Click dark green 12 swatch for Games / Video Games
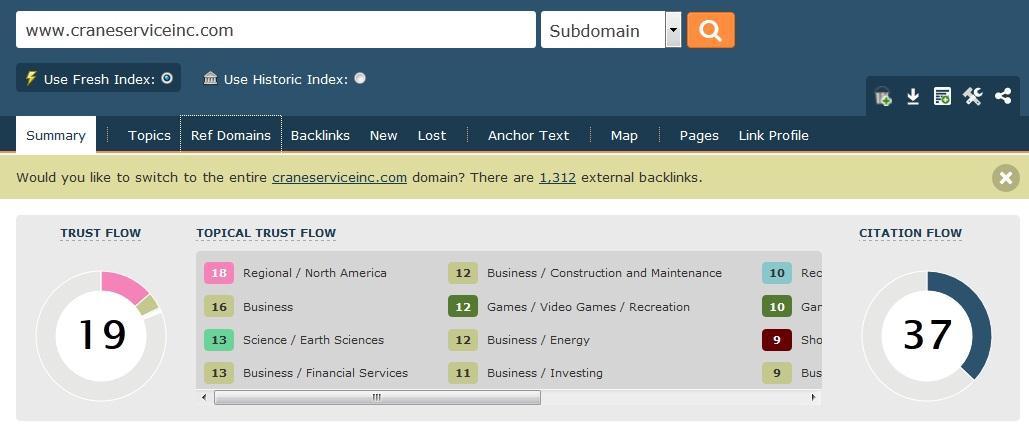This screenshot has height=437, width=1029. point(463,306)
